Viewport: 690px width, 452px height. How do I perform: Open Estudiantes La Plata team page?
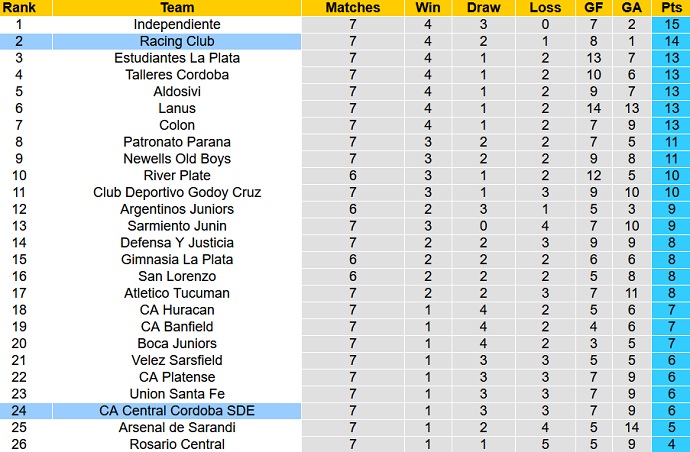[x=176, y=58]
